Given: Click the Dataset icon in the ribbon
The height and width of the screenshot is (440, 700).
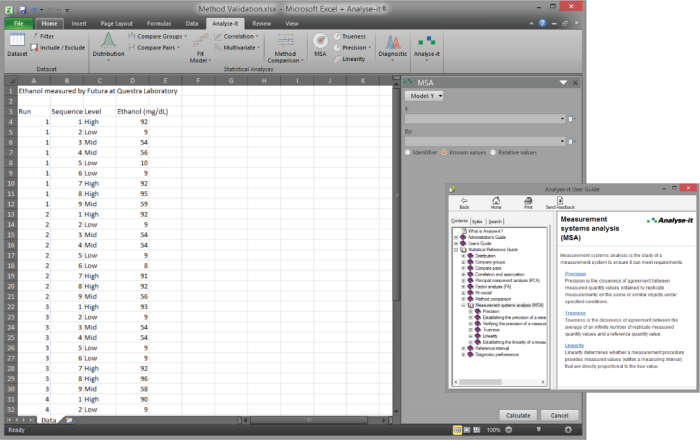Looking at the screenshot, I should [x=17, y=45].
